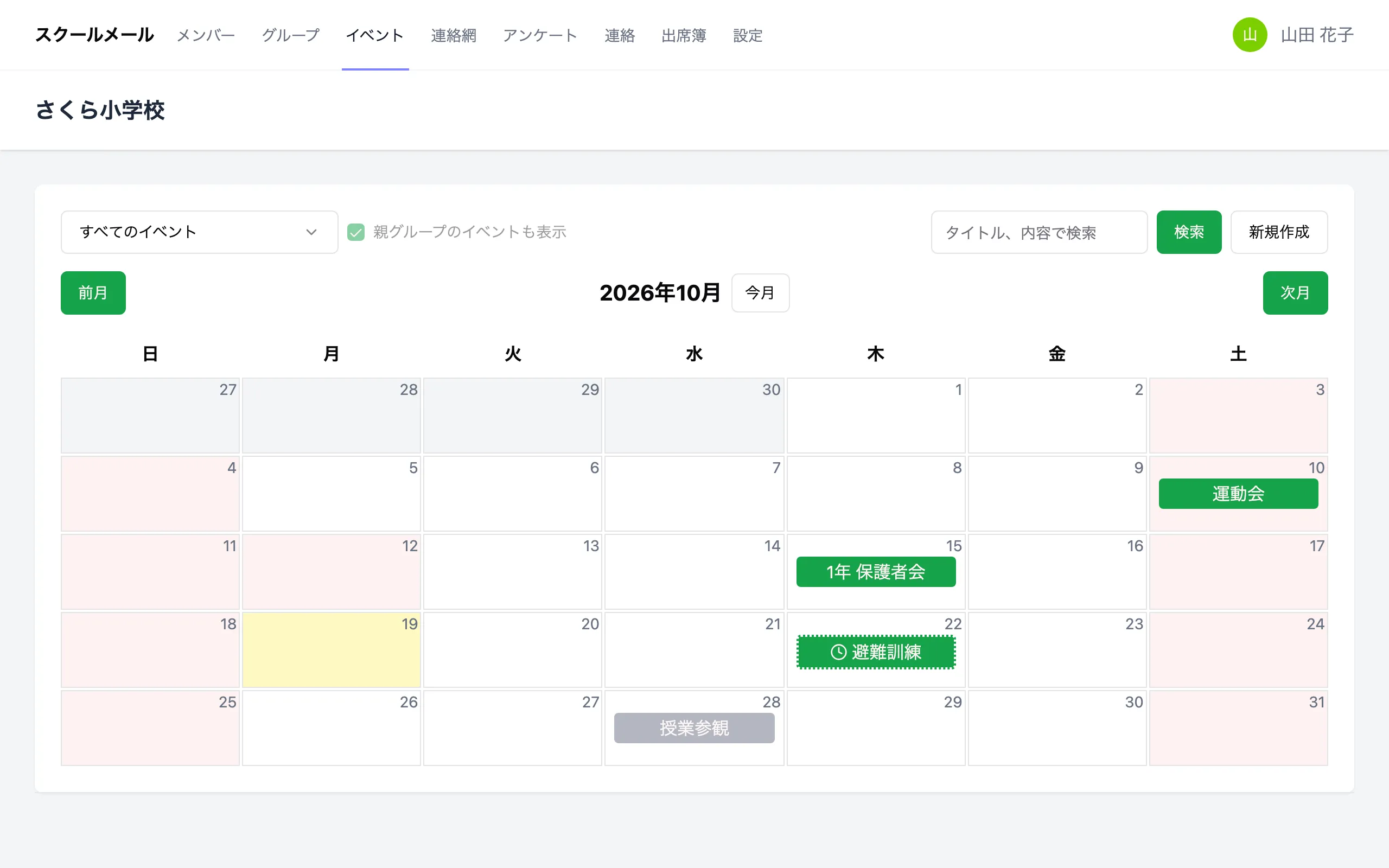Select the イベント tab
The image size is (1389, 868).
375,35
